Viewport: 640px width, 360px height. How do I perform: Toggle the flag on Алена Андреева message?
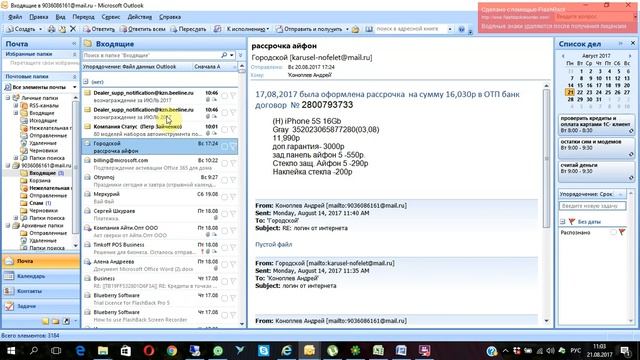[x=233, y=264]
